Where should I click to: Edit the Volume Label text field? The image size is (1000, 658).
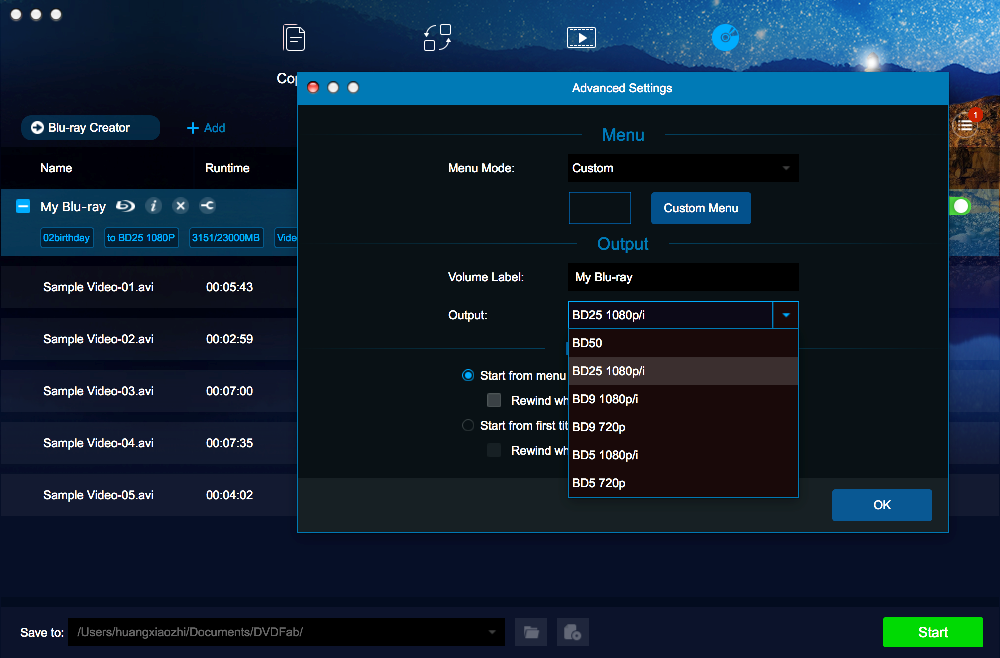pyautogui.click(x=683, y=277)
